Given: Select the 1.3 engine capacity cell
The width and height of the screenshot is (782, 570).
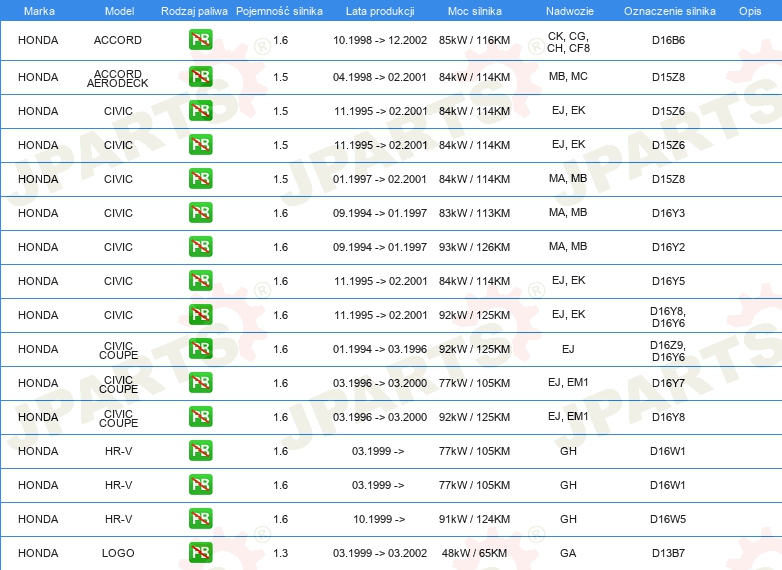Looking at the screenshot, I should pyautogui.click(x=281, y=553).
